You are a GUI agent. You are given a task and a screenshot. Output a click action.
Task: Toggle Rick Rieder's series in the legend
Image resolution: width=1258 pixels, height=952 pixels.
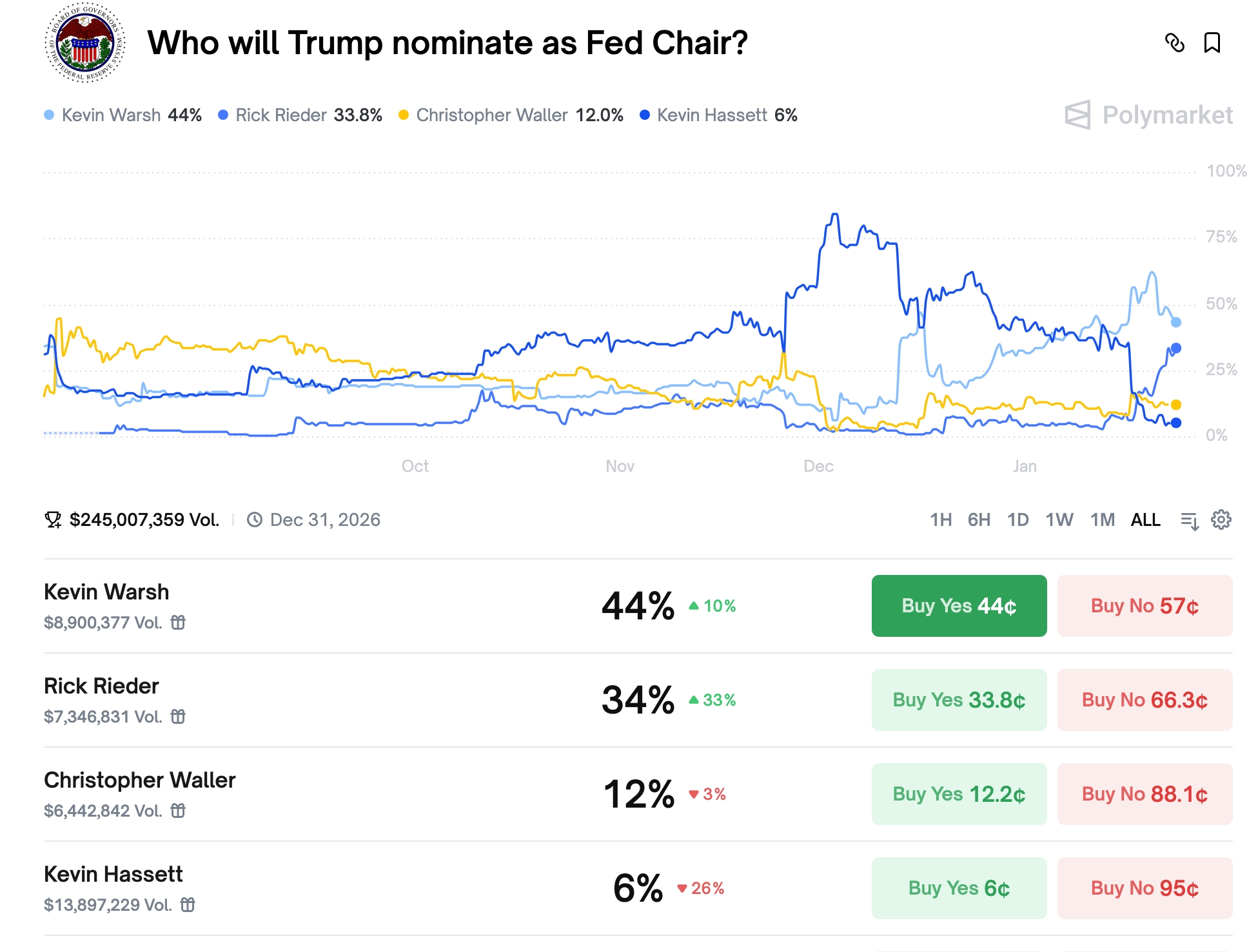click(x=222, y=115)
